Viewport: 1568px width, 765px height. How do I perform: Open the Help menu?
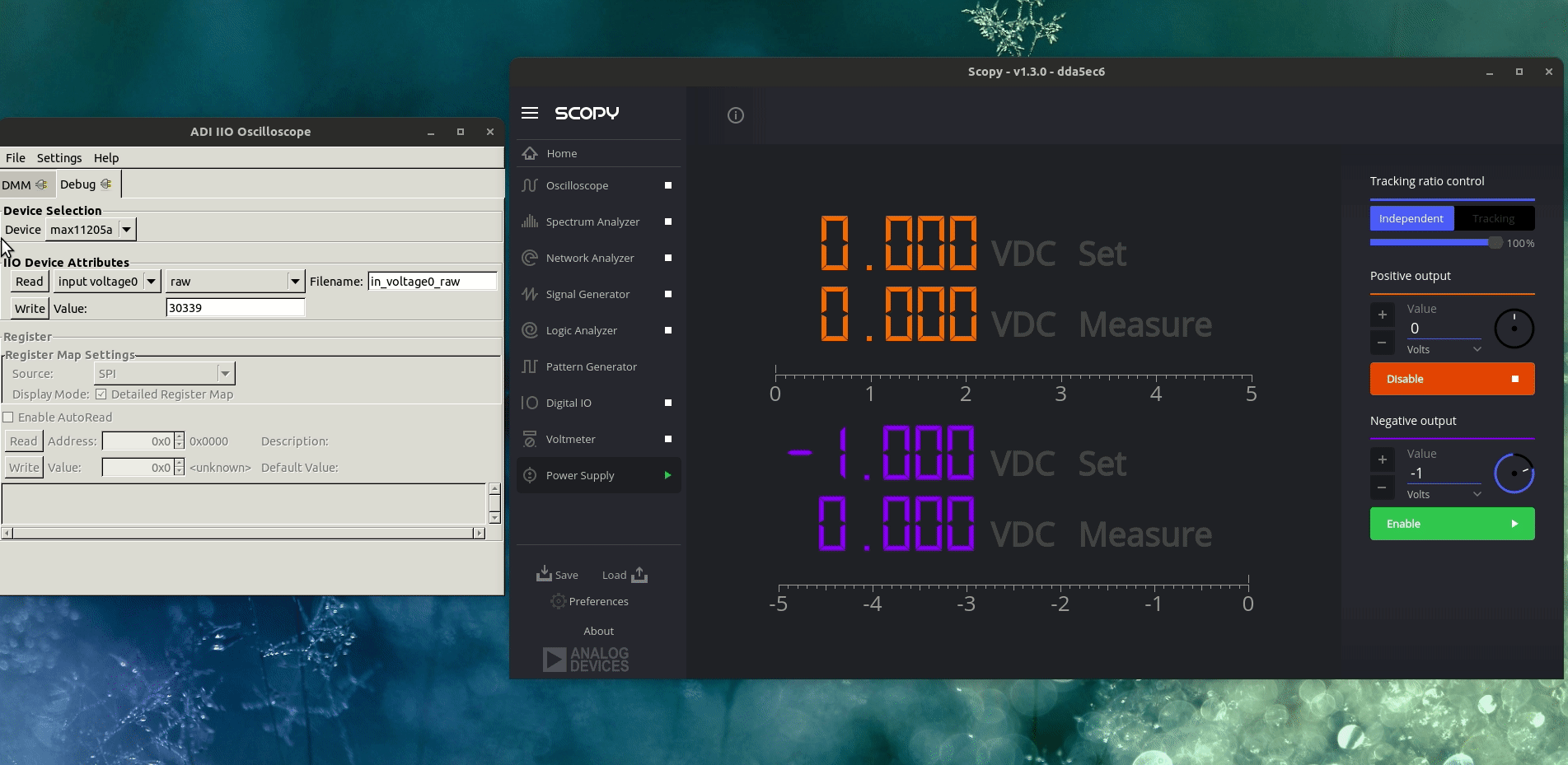coord(106,158)
